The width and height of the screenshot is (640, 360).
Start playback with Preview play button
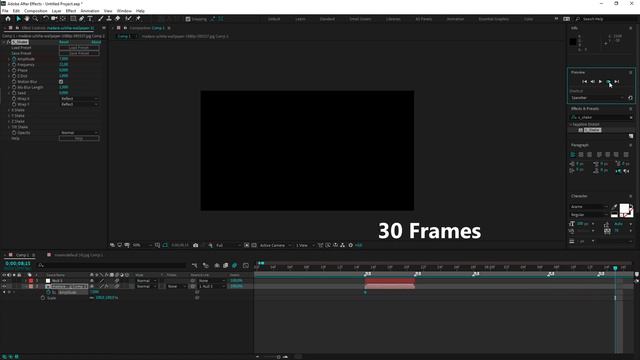click(600, 82)
